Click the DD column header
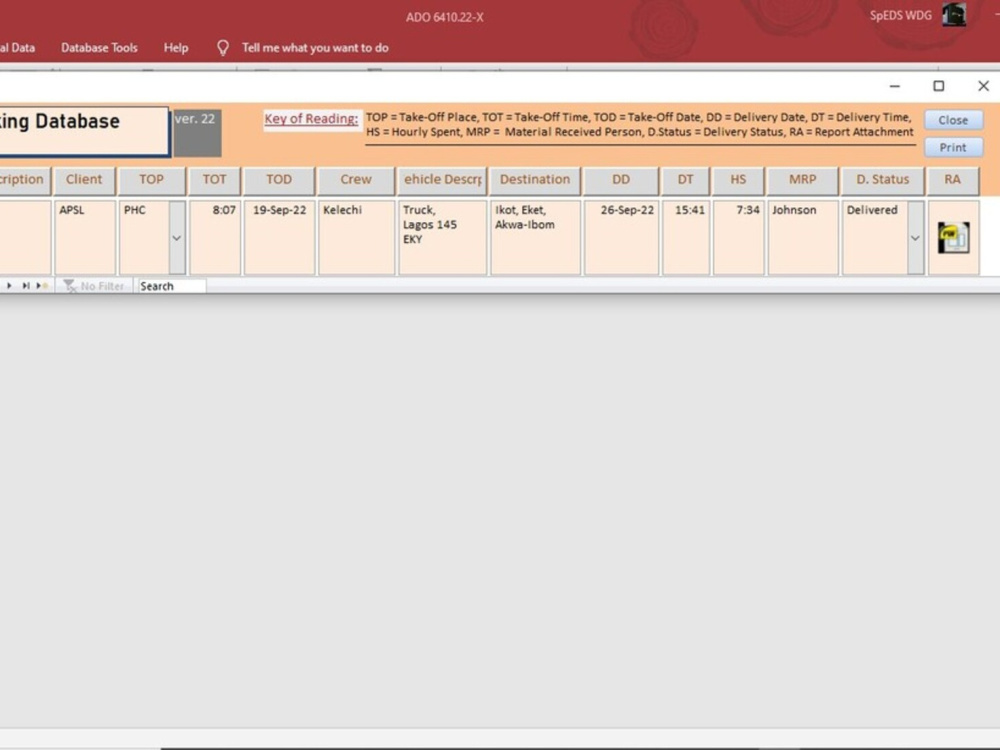This screenshot has width=1000, height=750. coord(621,180)
